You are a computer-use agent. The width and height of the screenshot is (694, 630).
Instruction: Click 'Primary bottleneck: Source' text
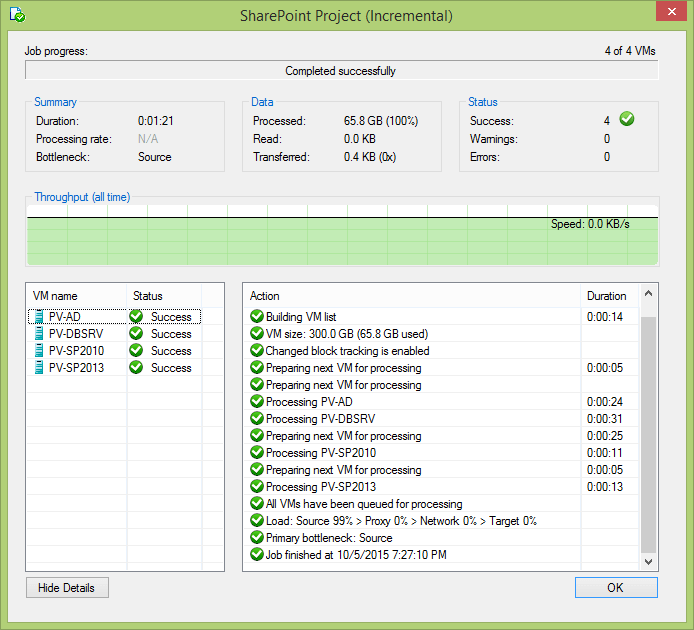point(329,538)
